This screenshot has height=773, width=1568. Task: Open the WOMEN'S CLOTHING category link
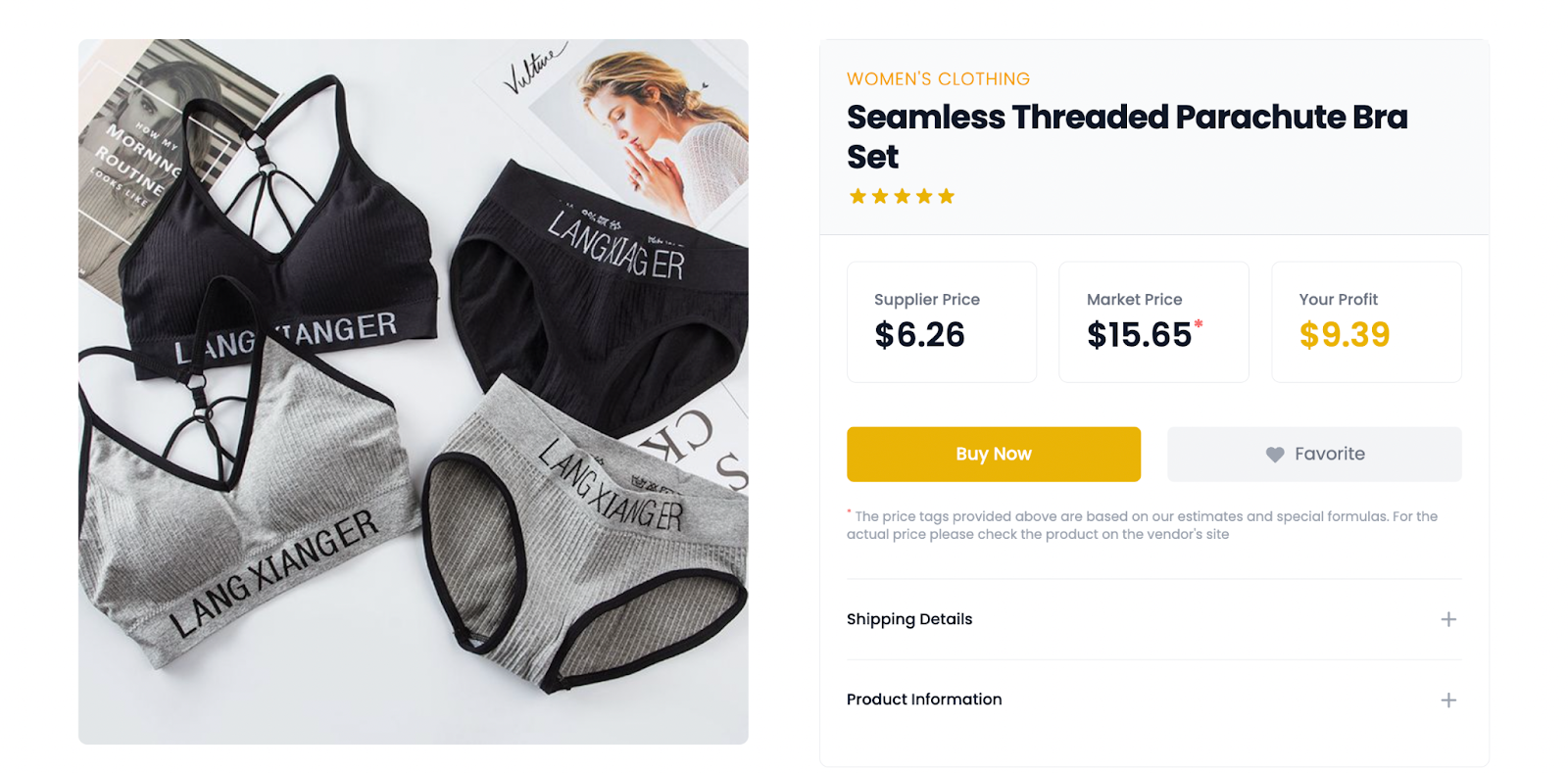tap(938, 79)
